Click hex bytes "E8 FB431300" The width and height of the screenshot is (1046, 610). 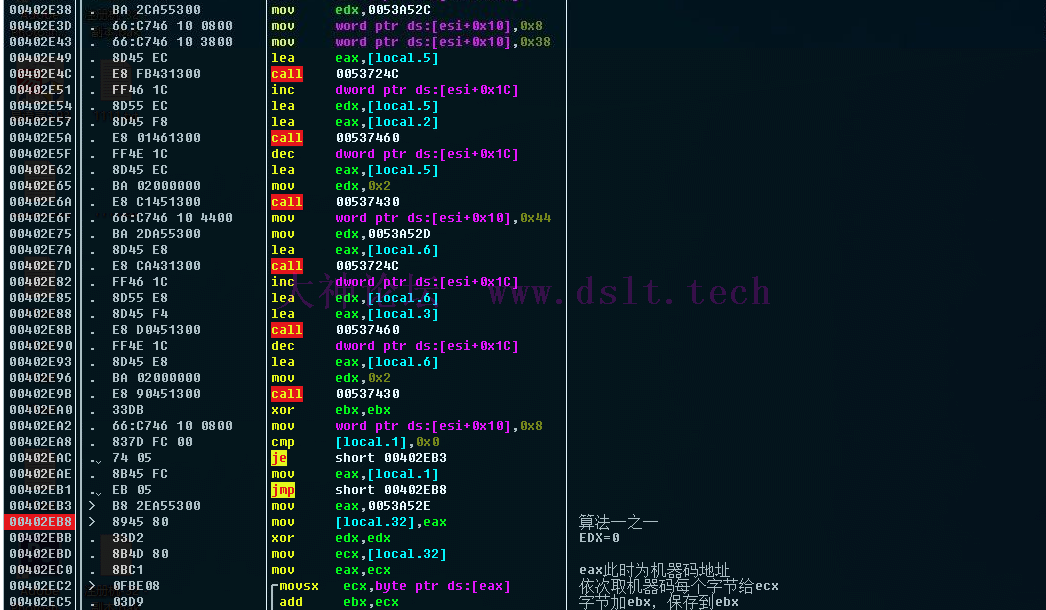tap(156, 74)
